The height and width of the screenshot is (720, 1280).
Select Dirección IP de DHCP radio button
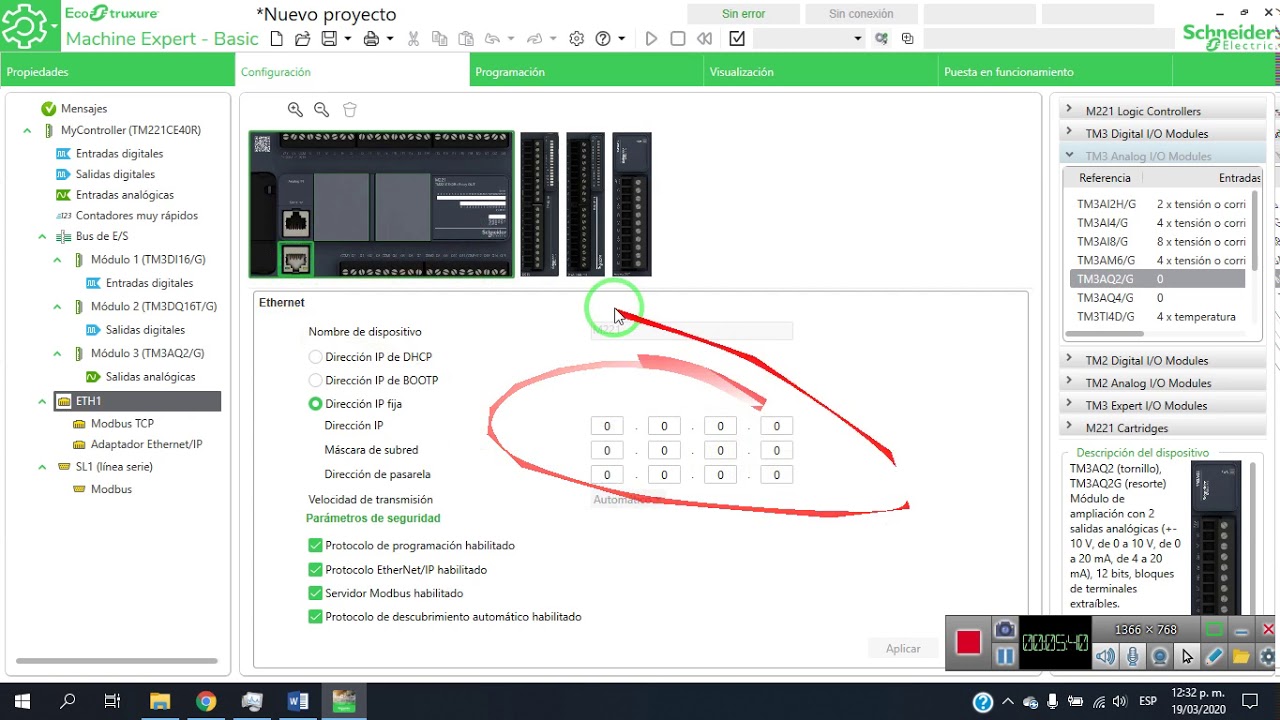point(316,357)
